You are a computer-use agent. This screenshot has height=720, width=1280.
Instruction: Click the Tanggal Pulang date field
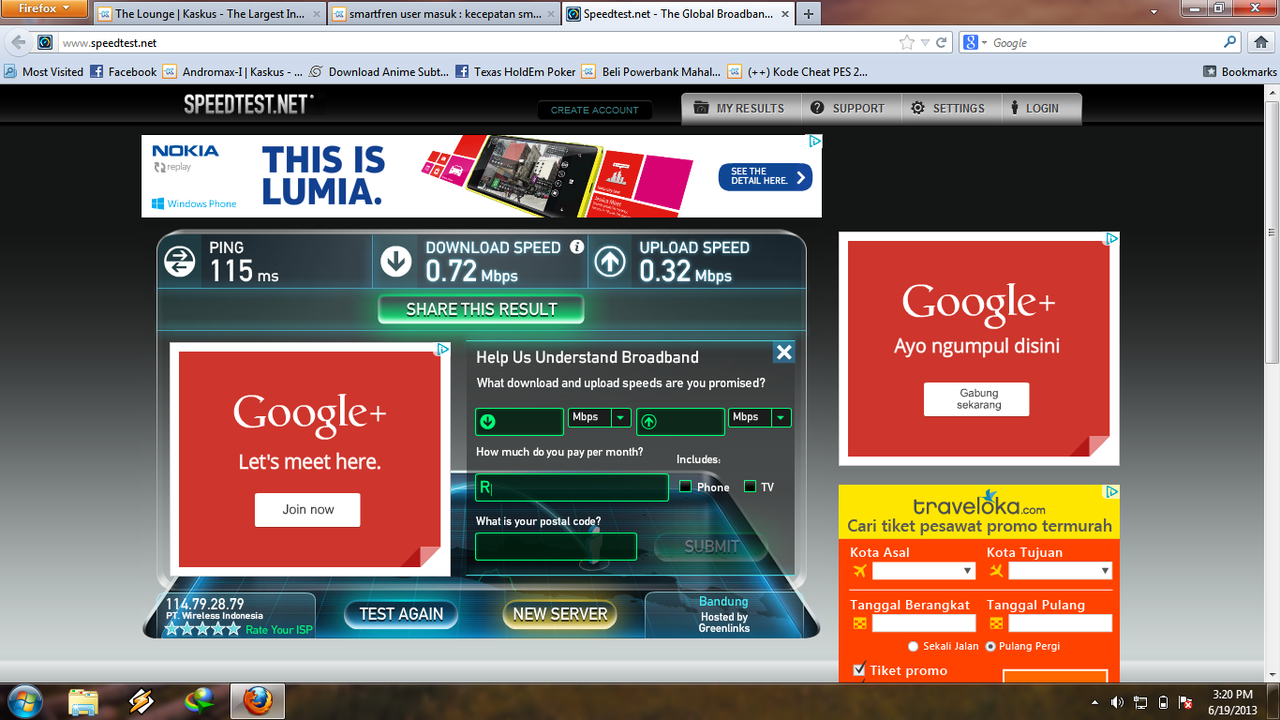[x=1060, y=623]
